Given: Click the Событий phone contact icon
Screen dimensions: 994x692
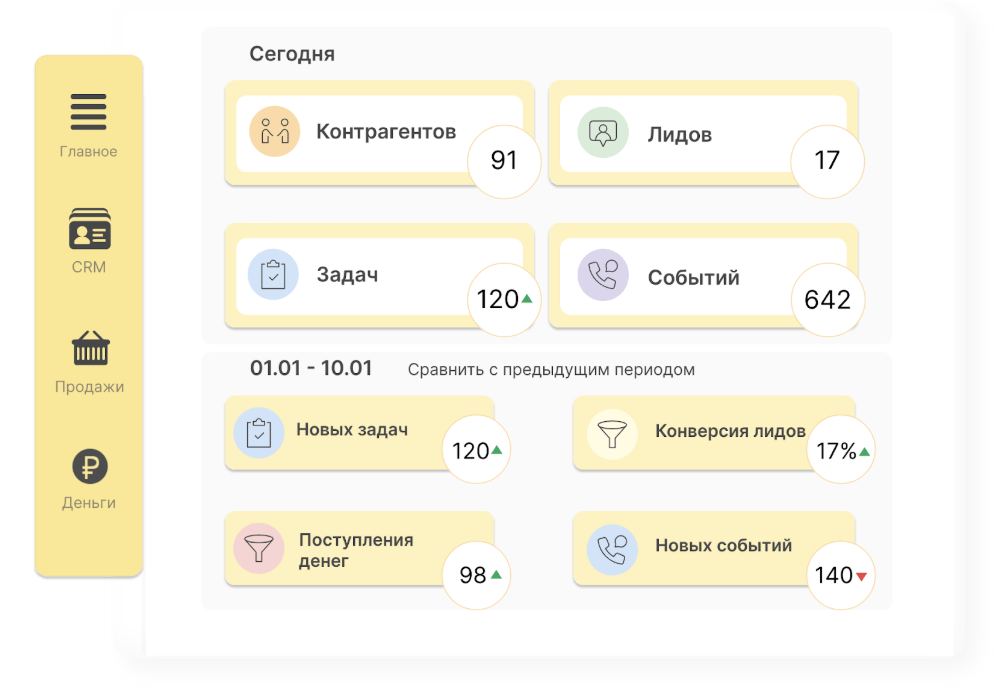Looking at the screenshot, I should click(x=603, y=275).
